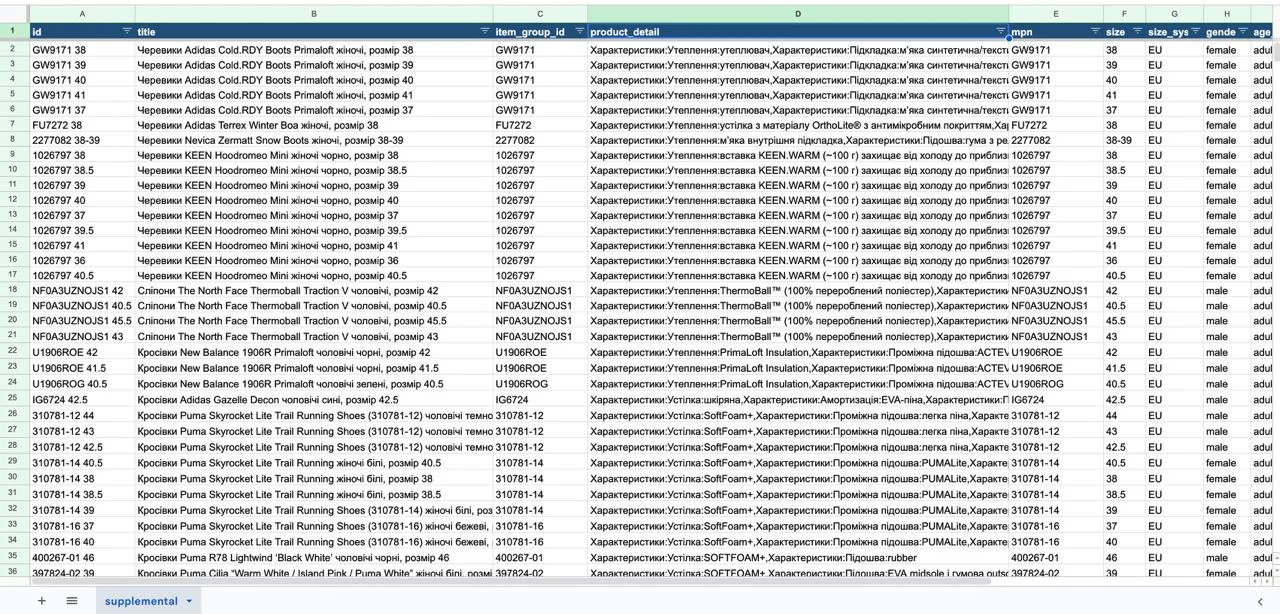Select the '1026797 36' id cell
Viewport: 1280px width, 614px height.
pos(82,261)
